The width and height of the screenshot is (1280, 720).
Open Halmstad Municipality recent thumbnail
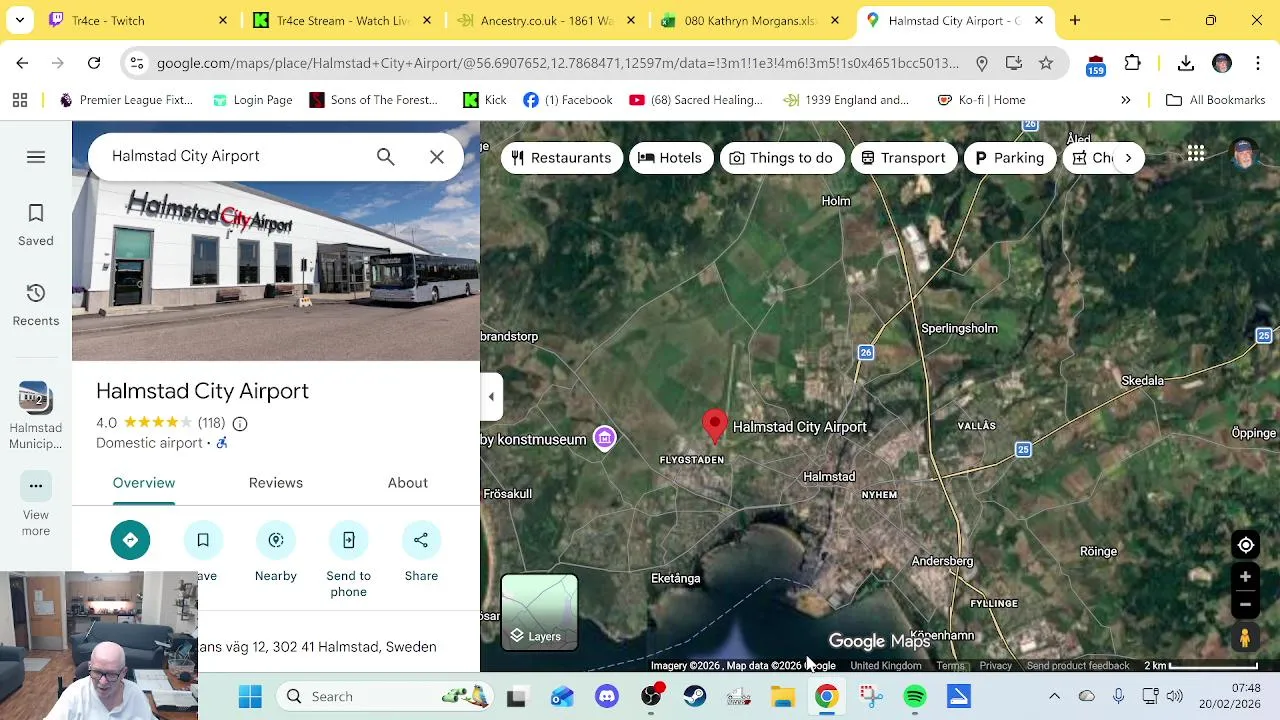[x=36, y=416]
